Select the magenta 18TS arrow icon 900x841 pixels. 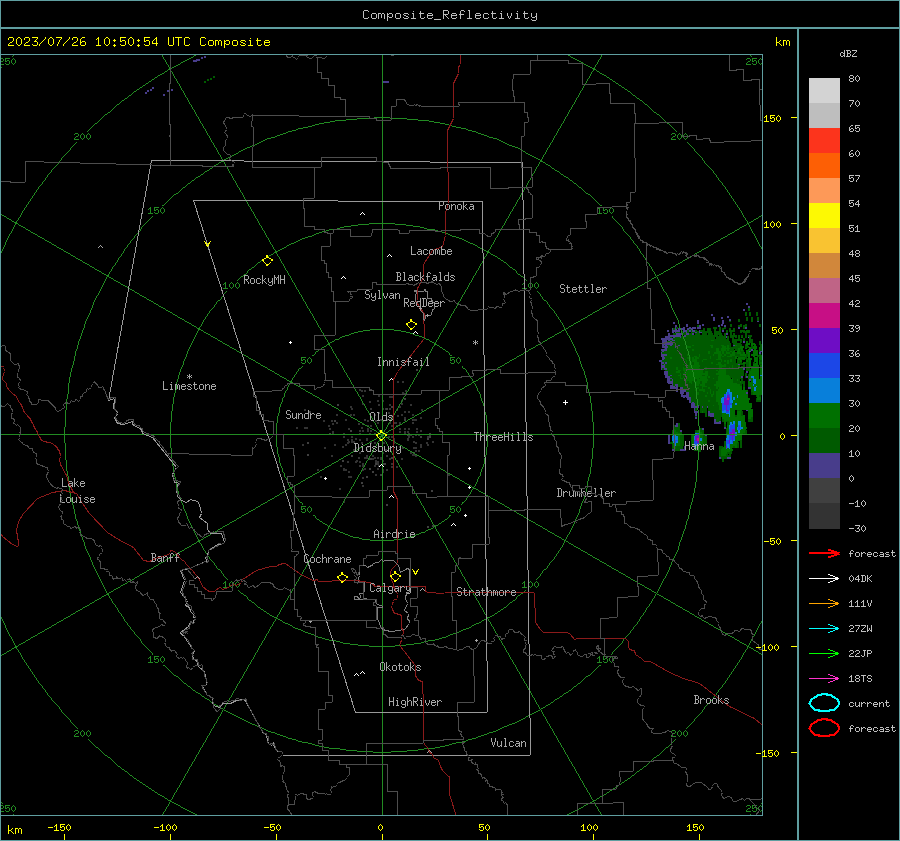(824, 679)
